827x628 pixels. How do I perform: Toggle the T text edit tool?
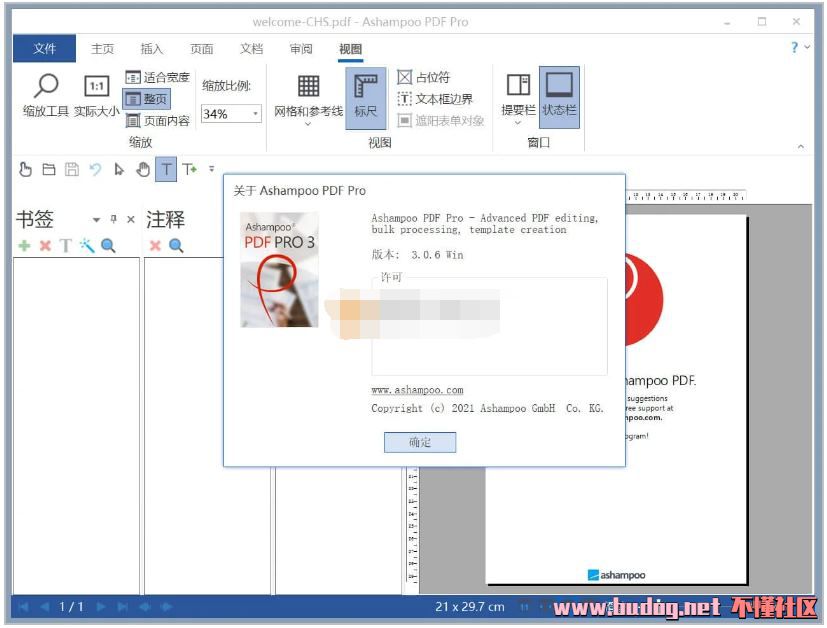point(166,169)
